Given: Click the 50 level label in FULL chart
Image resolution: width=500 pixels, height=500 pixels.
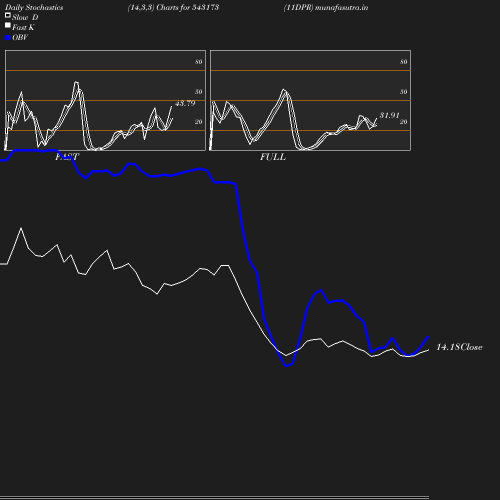Looking at the screenshot, I should (404, 92).
